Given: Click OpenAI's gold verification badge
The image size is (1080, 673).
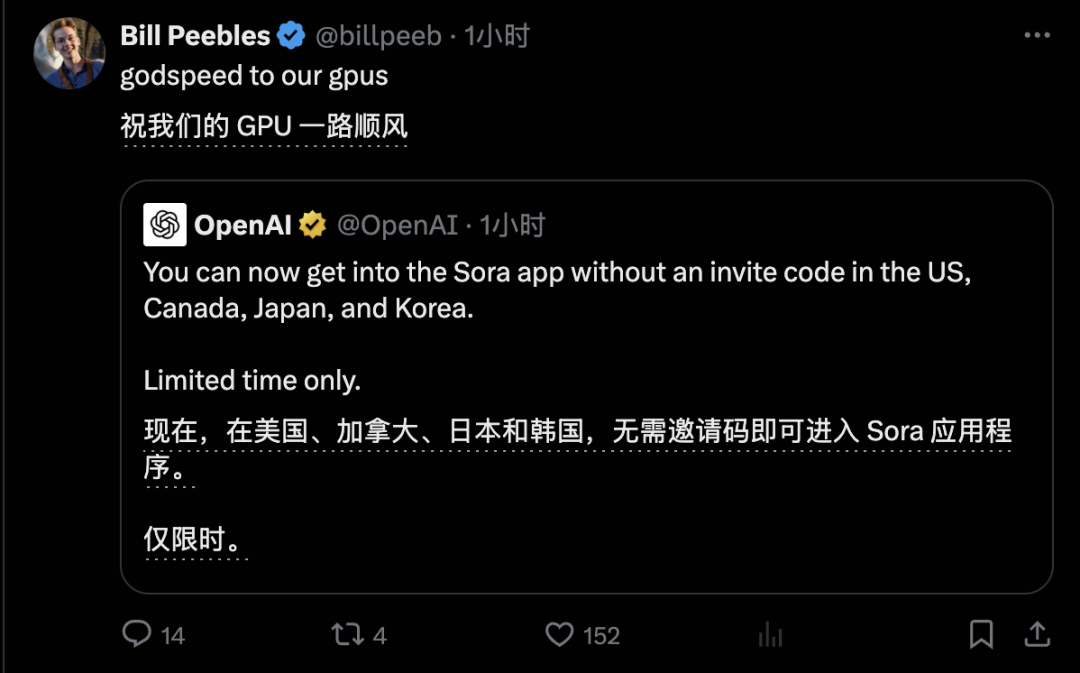Looking at the screenshot, I should pos(313,224).
